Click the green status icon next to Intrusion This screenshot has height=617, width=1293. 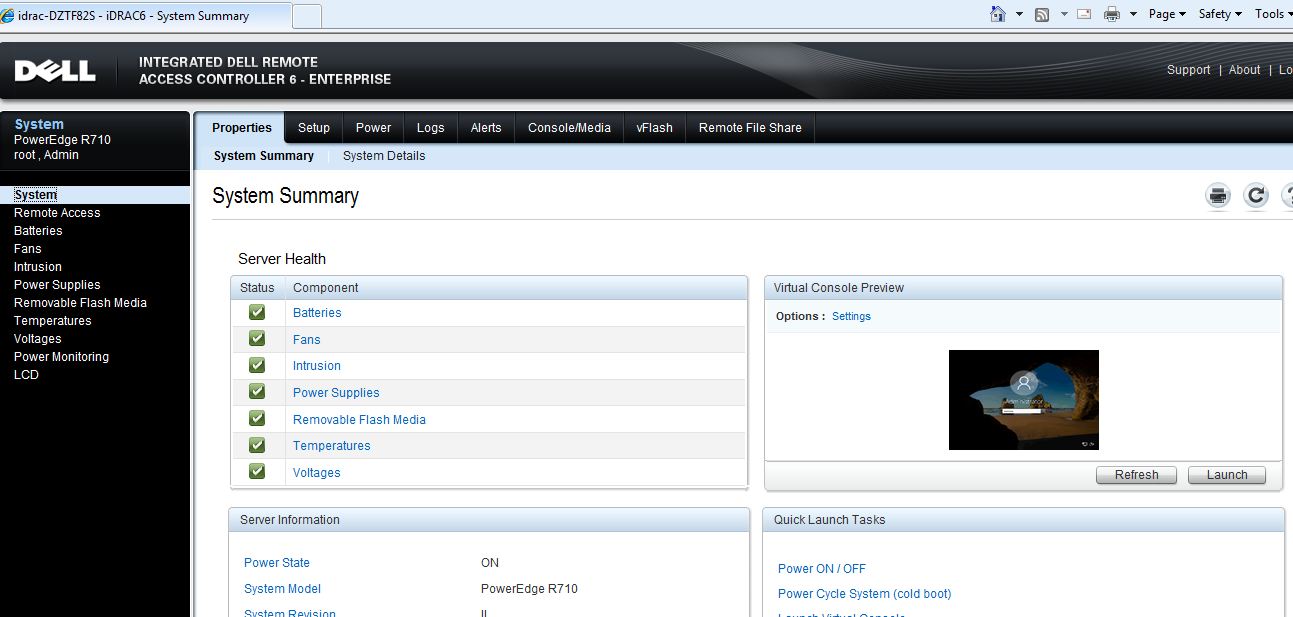pyautogui.click(x=256, y=364)
